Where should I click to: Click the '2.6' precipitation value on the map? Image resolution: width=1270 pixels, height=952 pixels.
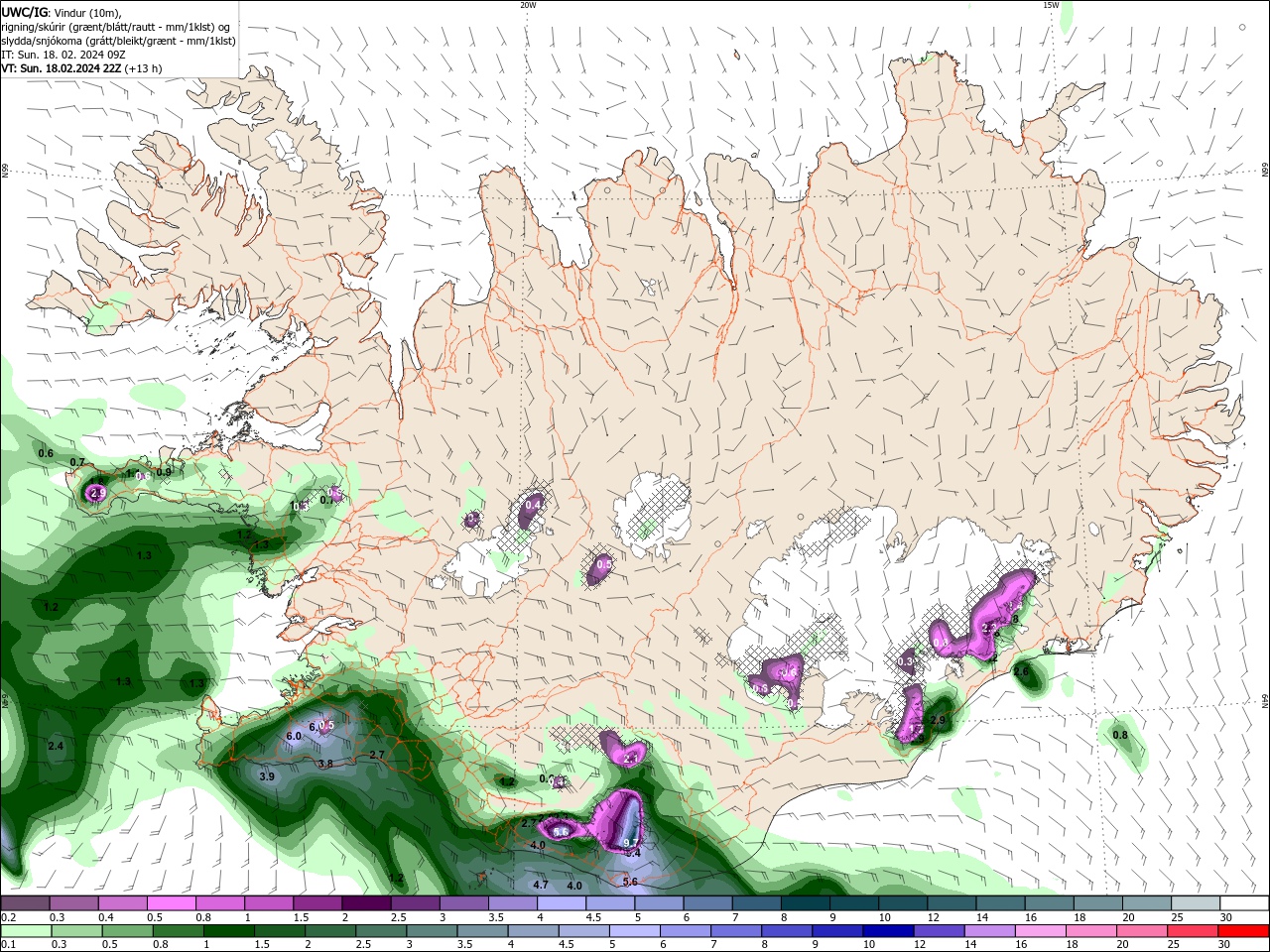1021,671
